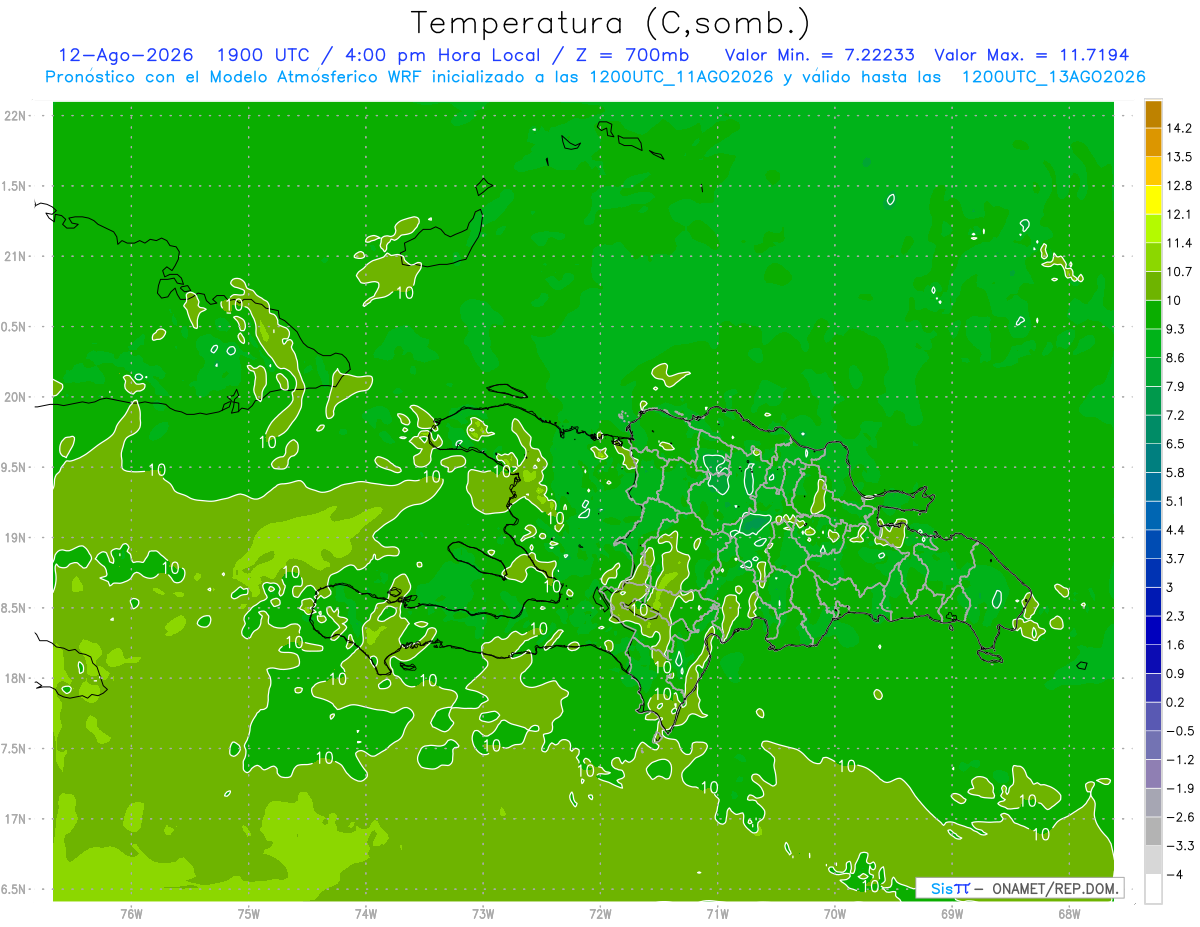Click the 69W longitude axis label
The height and width of the screenshot is (927, 1200).
[952, 914]
